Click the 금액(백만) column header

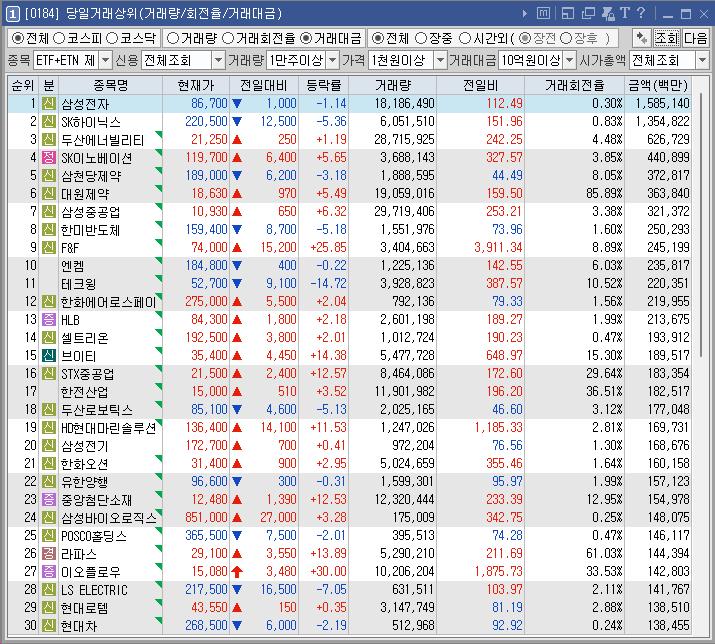(x=658, y=85)
